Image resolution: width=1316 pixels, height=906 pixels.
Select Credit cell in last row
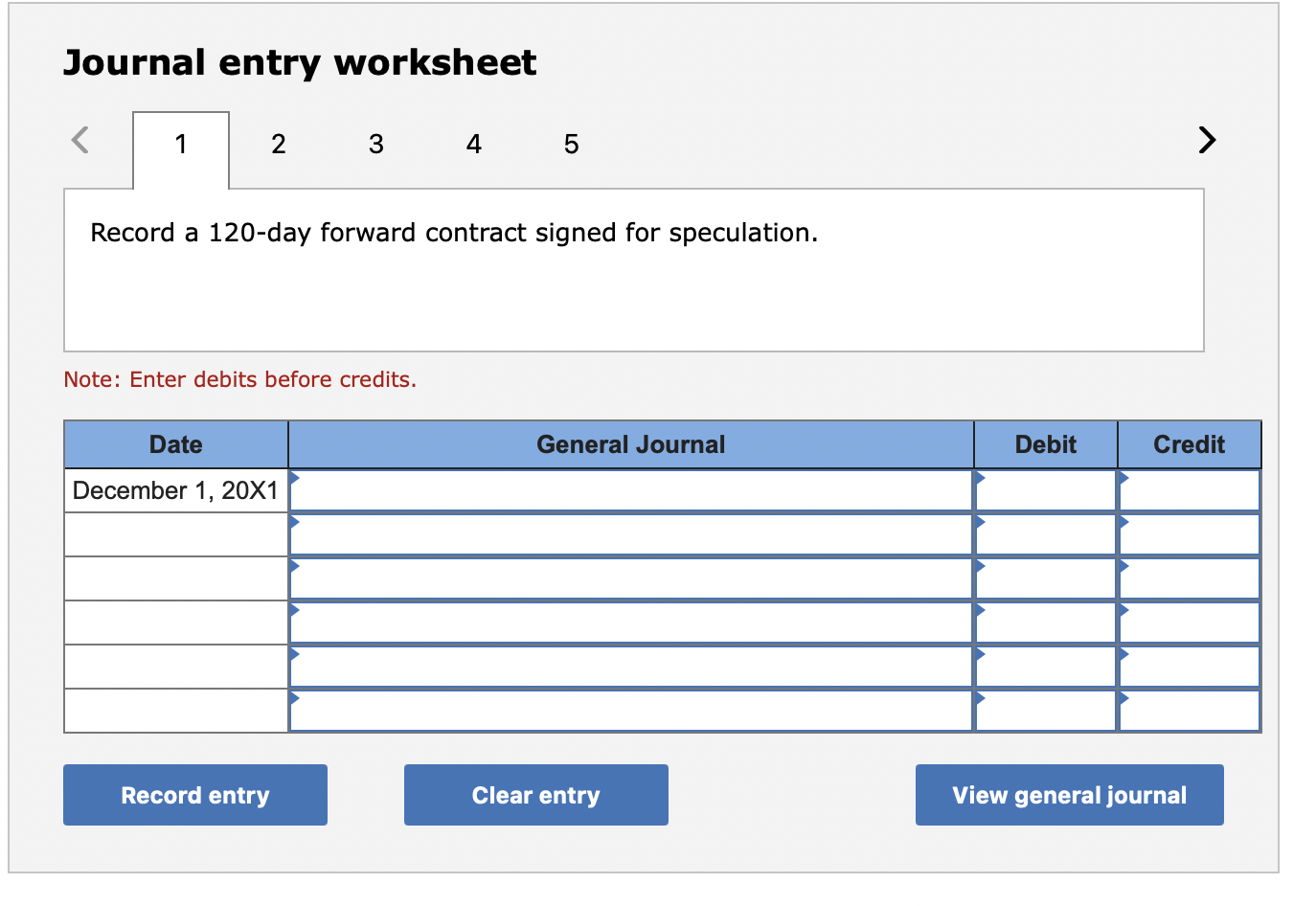(x=1190, y=711)
